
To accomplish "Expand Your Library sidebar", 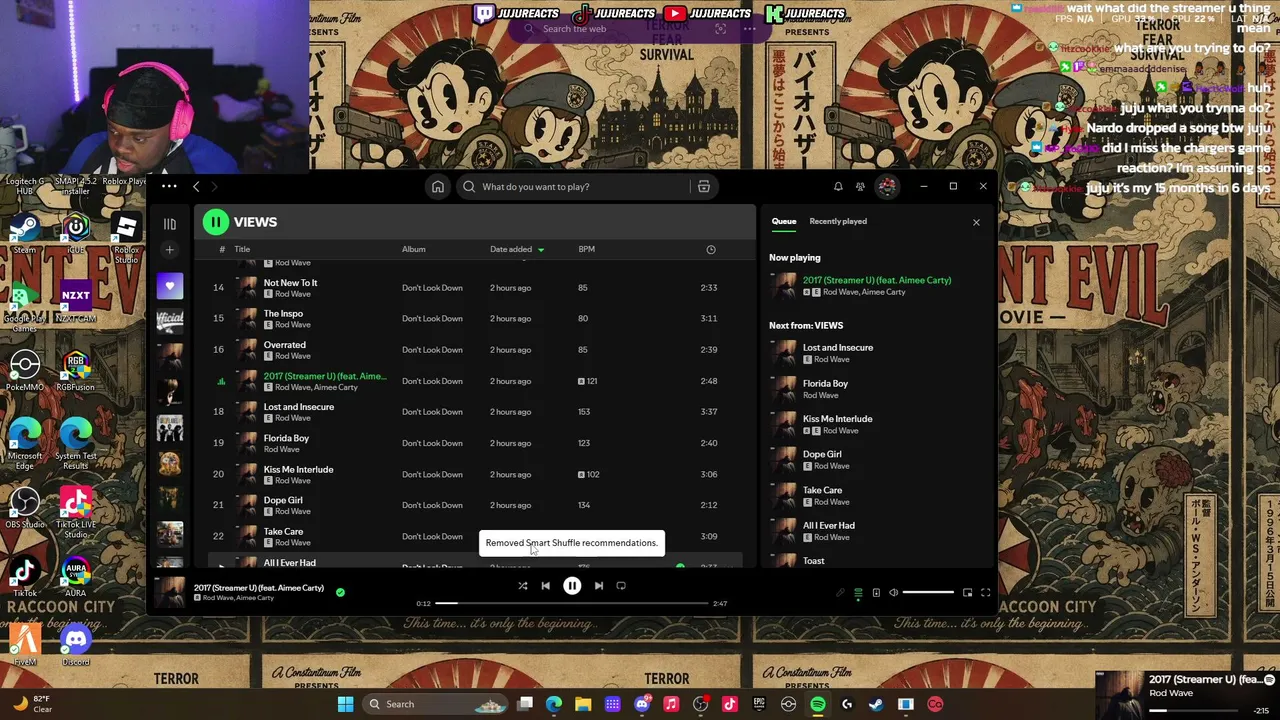I will pos(170,224).
